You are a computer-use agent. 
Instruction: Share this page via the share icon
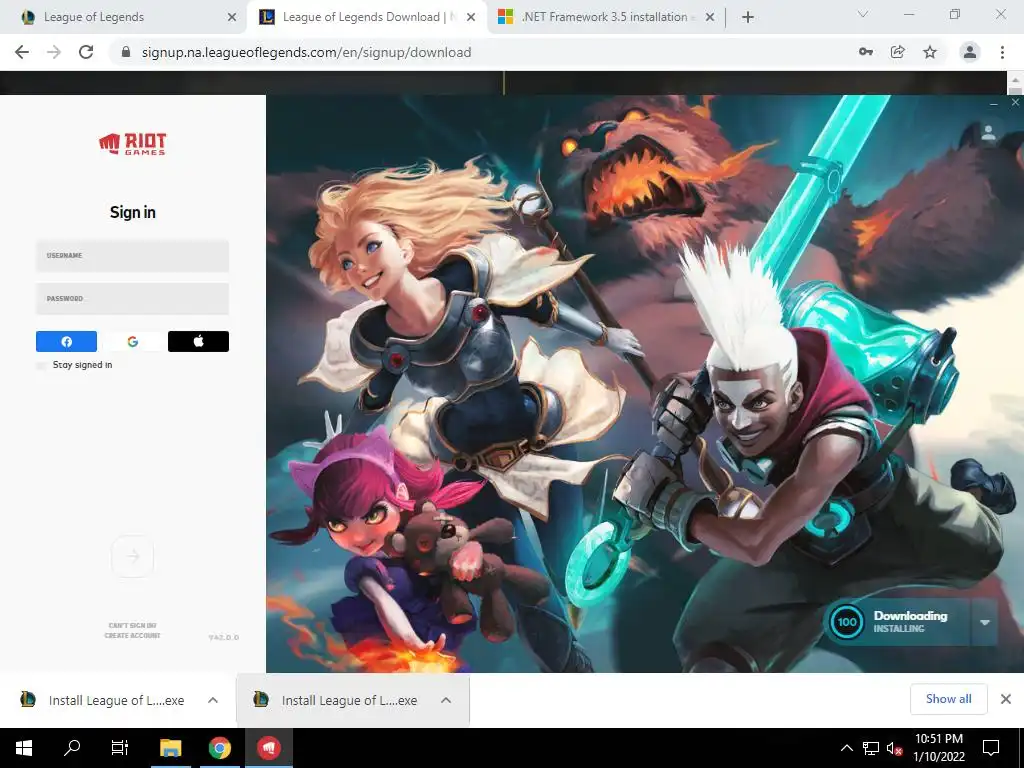point(898,52)
